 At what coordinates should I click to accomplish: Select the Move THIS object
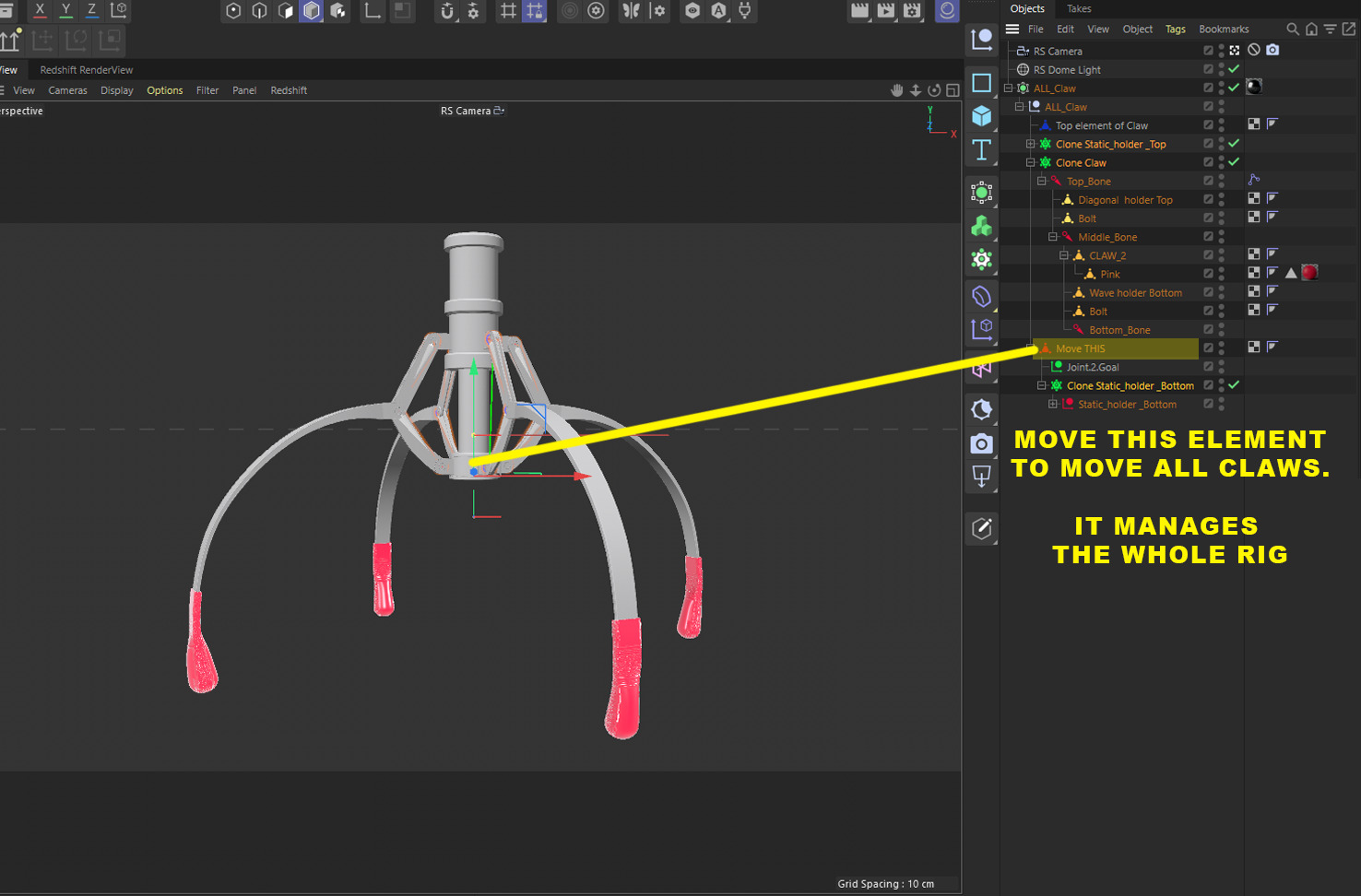coord(1080,348)
